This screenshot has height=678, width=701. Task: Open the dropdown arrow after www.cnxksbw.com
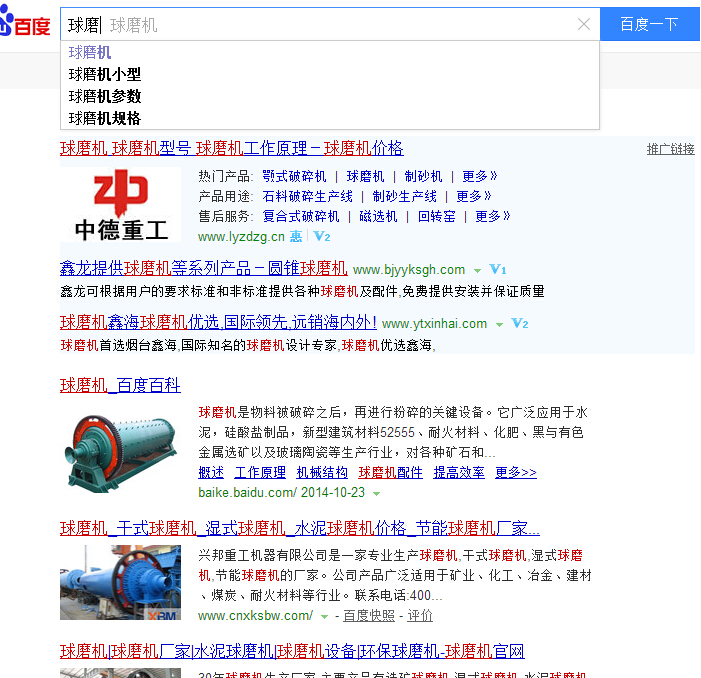click(324, 616)
